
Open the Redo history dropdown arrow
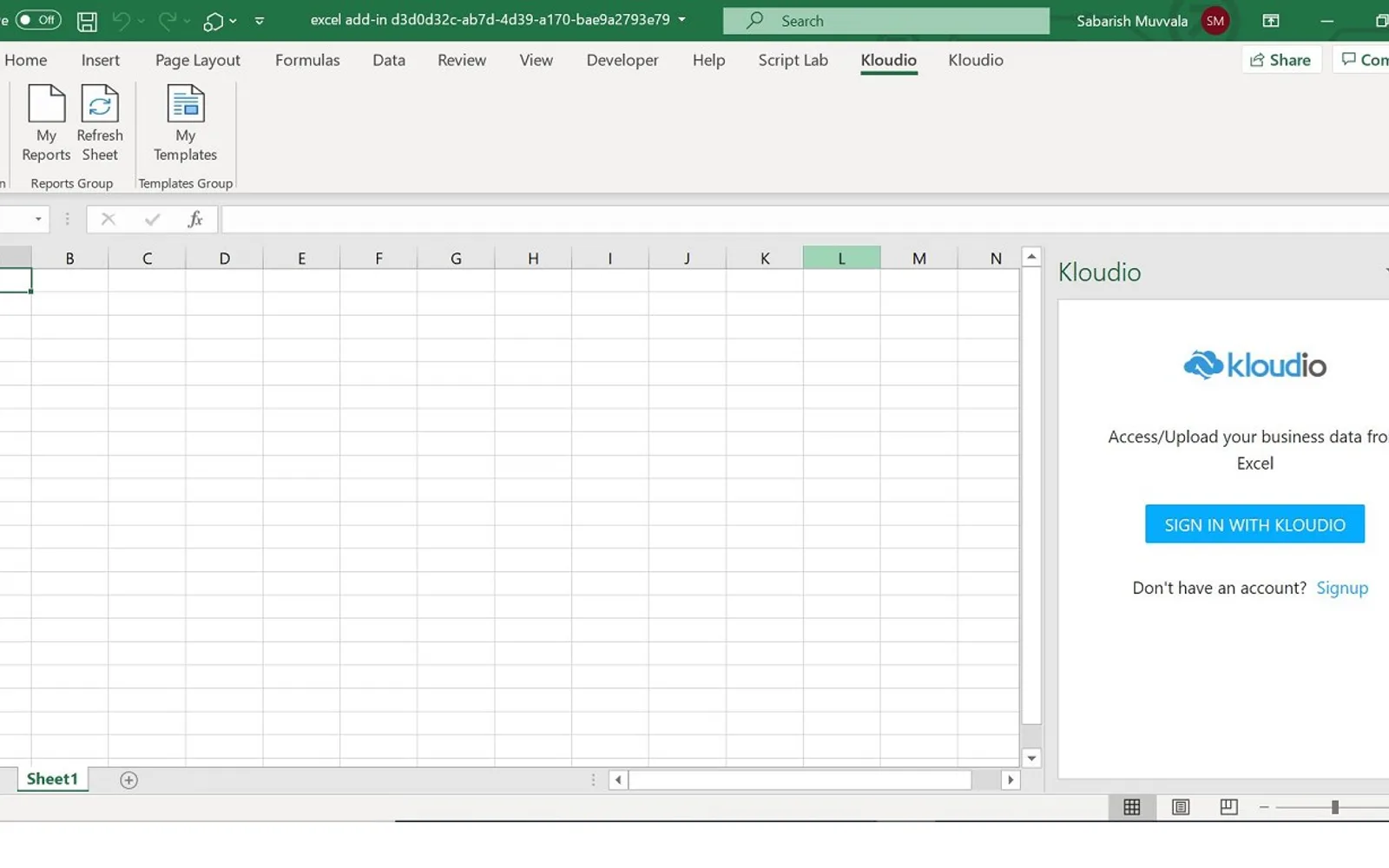tap(187, 21)
